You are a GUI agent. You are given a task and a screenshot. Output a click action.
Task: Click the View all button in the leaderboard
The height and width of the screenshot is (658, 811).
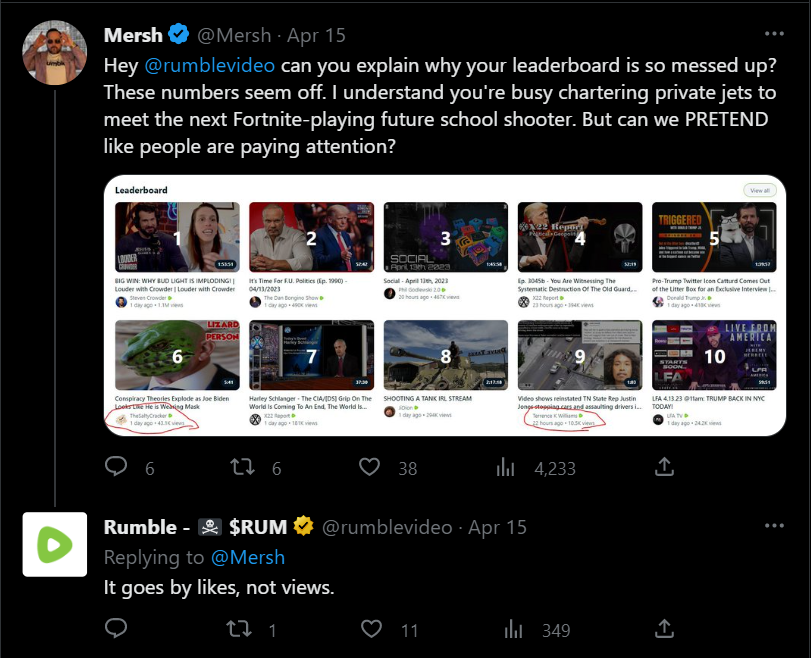coord(759,190)
